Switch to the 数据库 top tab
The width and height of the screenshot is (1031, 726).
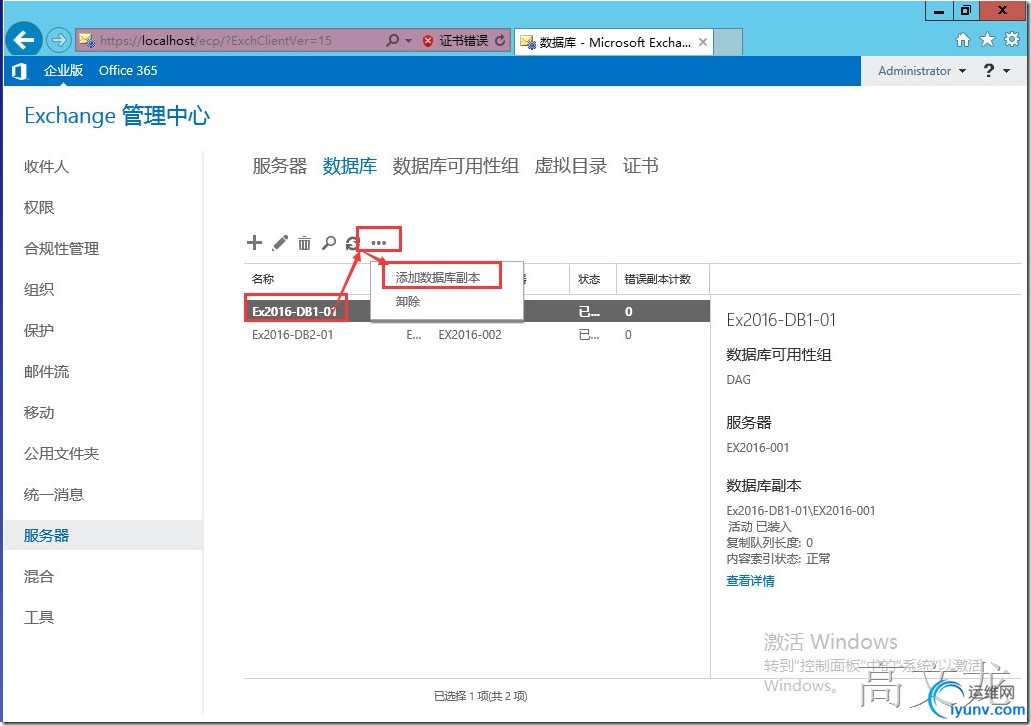(350, 166)
